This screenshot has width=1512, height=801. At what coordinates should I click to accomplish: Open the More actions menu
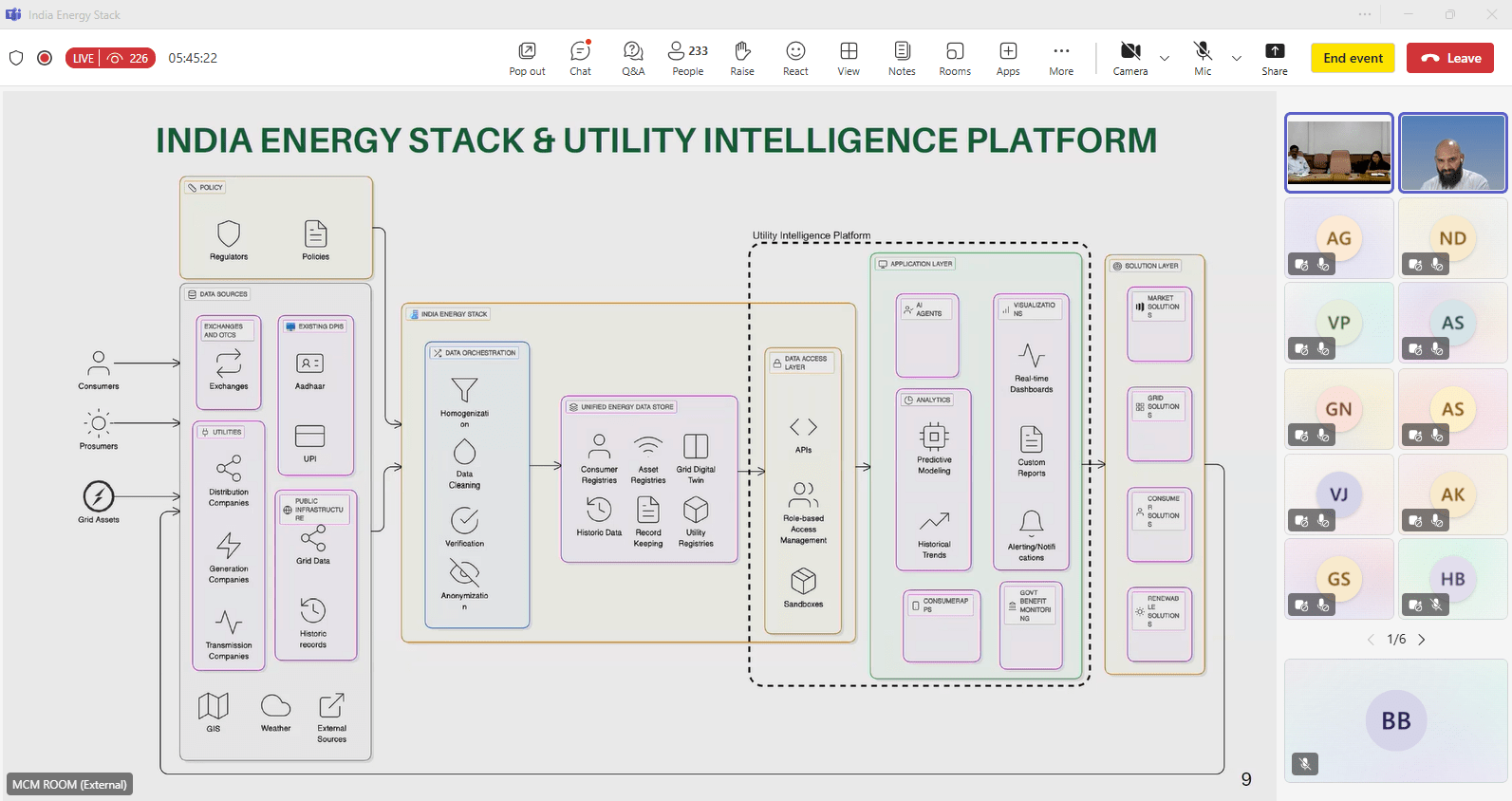(x=1061, y=58)
